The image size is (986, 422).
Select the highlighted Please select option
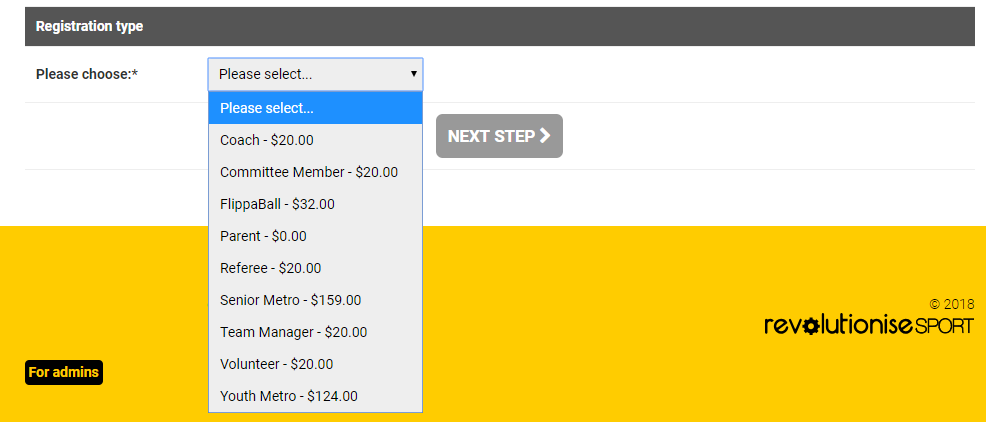tap(315, 108)
